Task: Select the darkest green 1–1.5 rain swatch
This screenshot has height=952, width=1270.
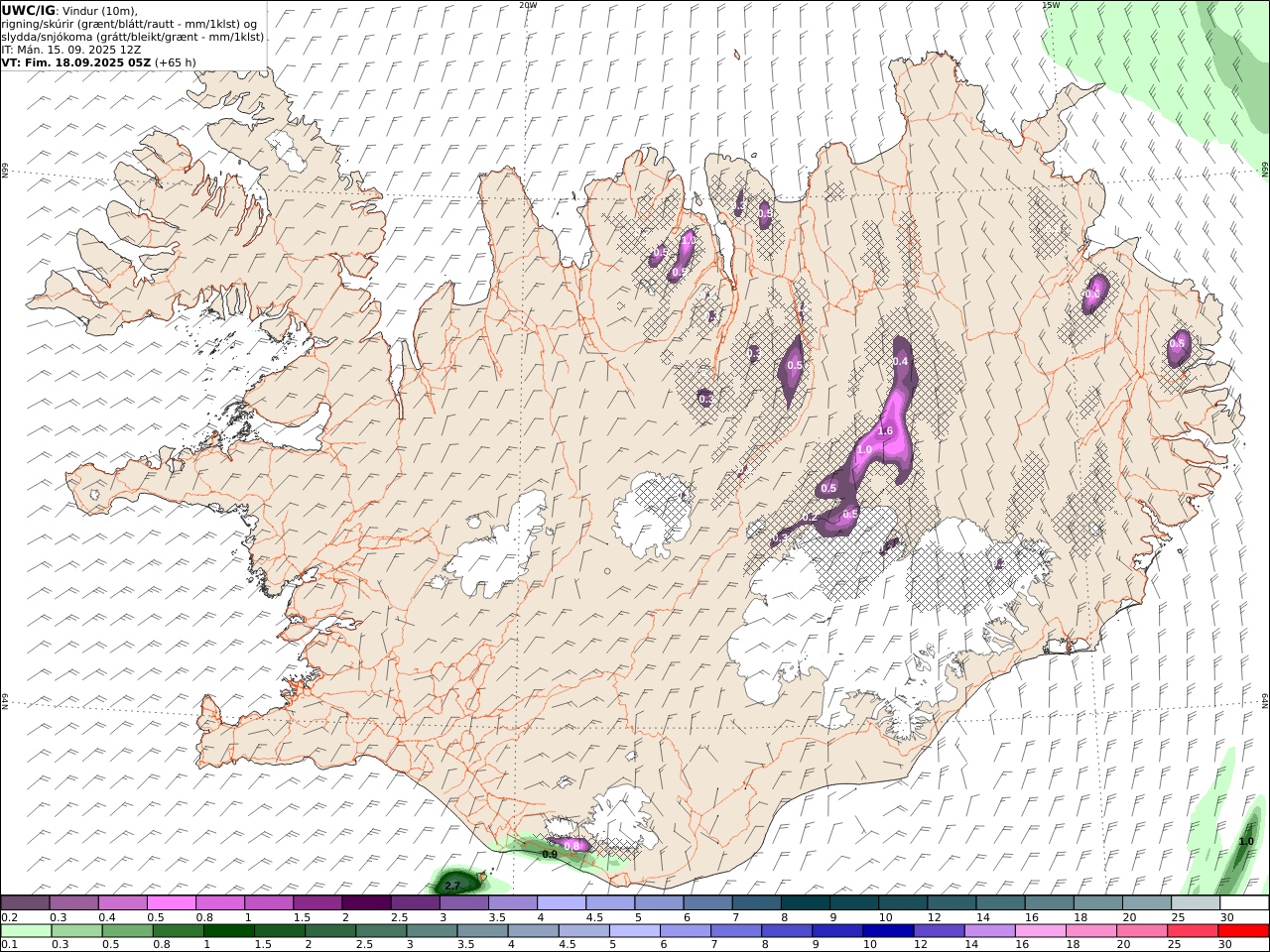Action: coord(229,931)
